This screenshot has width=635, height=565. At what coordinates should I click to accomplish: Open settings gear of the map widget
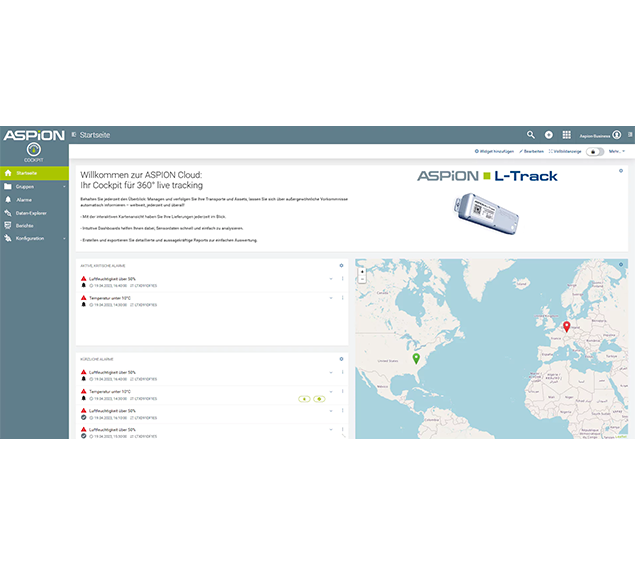621,264
